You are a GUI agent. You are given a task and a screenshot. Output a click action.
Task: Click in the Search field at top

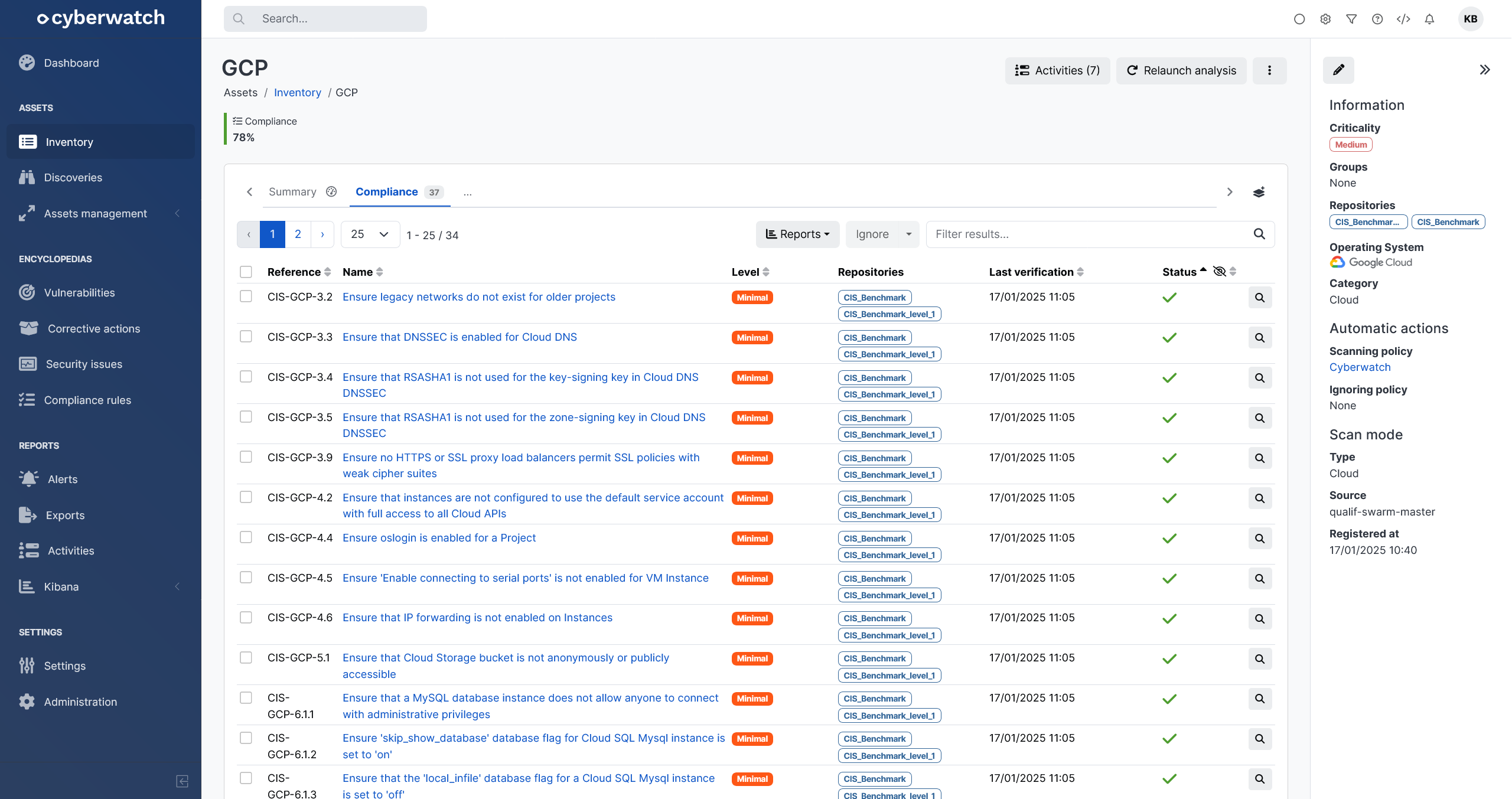(x=325, y=19)
